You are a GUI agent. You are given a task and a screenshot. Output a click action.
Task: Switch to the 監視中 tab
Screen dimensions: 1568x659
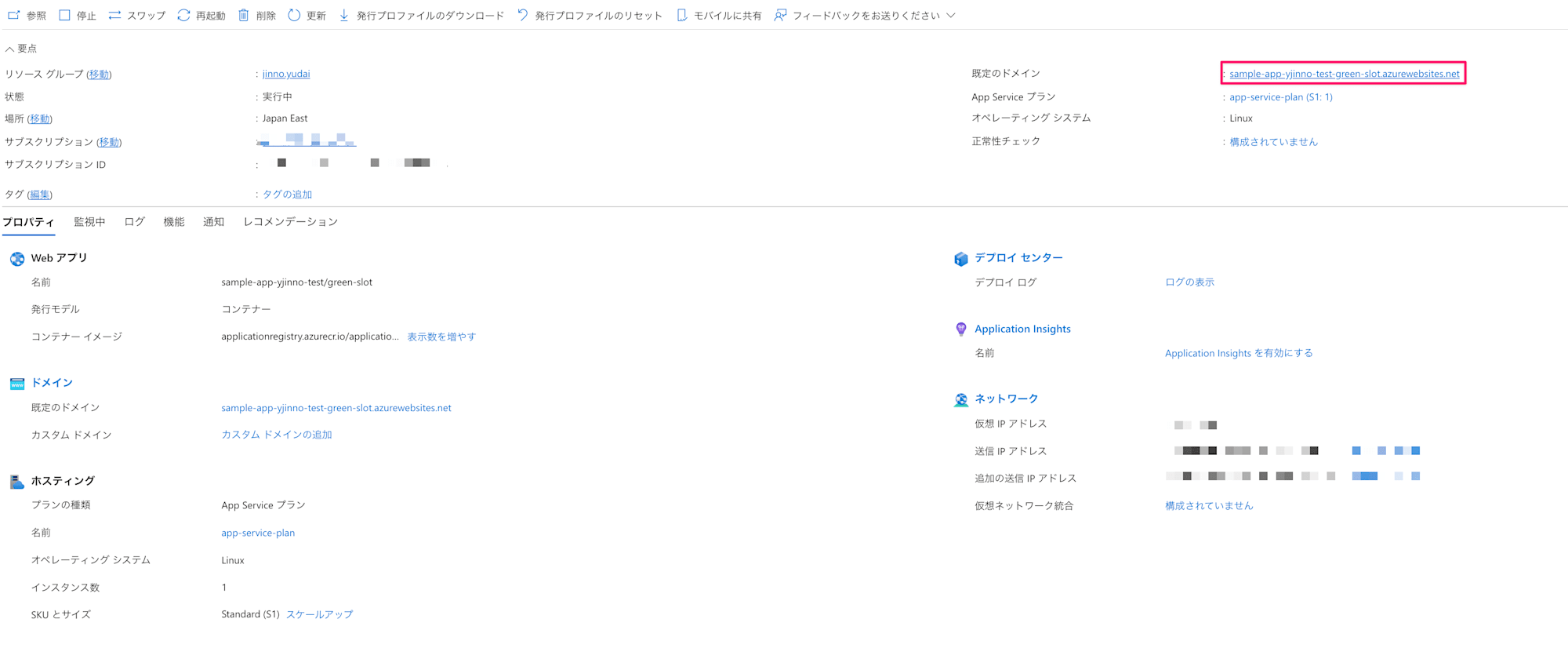click(x=89, y=222)
